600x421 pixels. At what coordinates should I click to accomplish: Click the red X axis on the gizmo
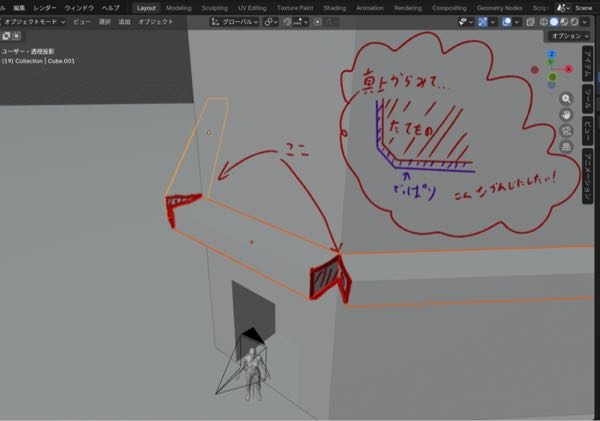(569, 69)
